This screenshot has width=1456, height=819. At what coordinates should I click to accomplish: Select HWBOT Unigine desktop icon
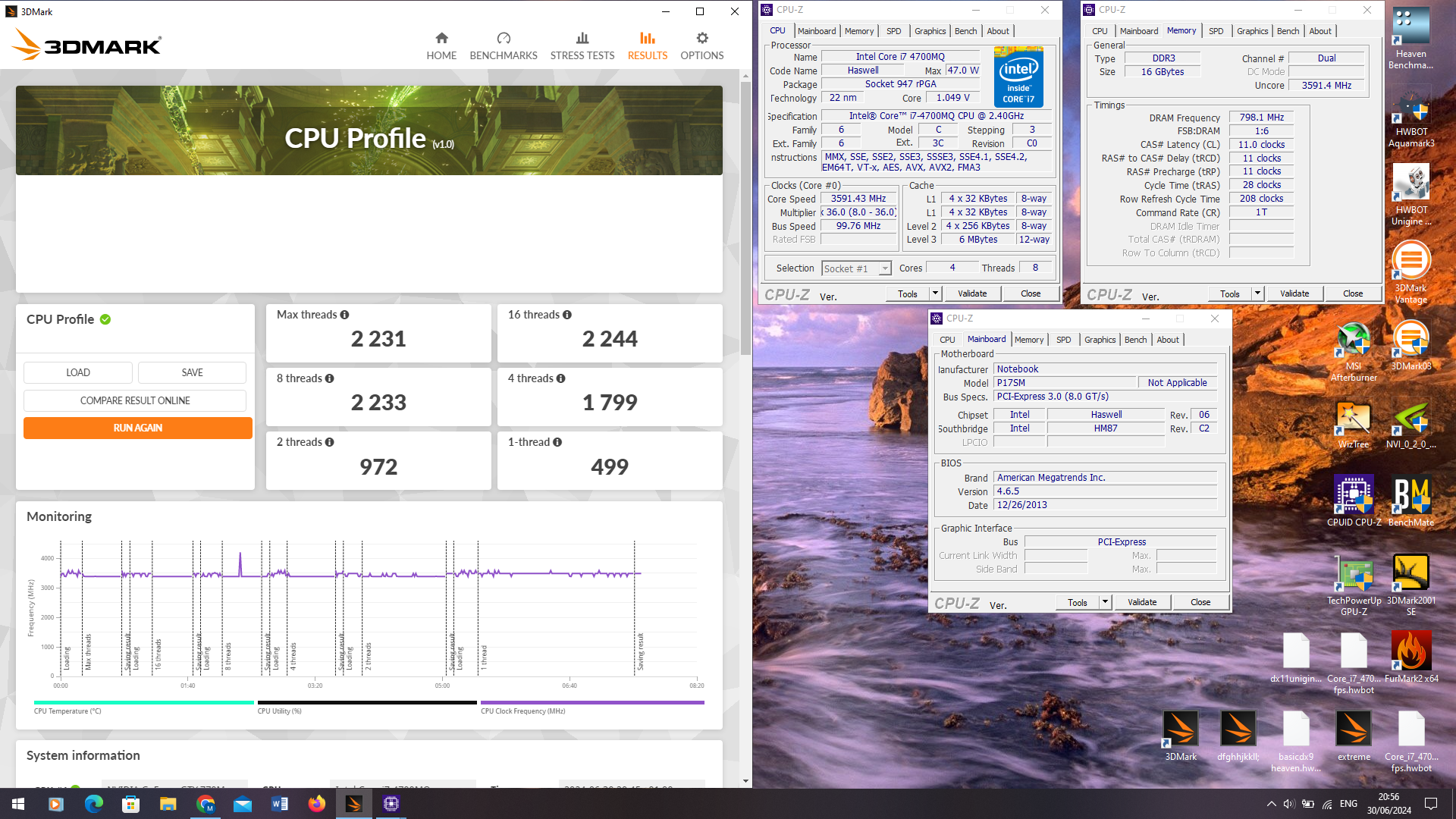point(1411,196)
